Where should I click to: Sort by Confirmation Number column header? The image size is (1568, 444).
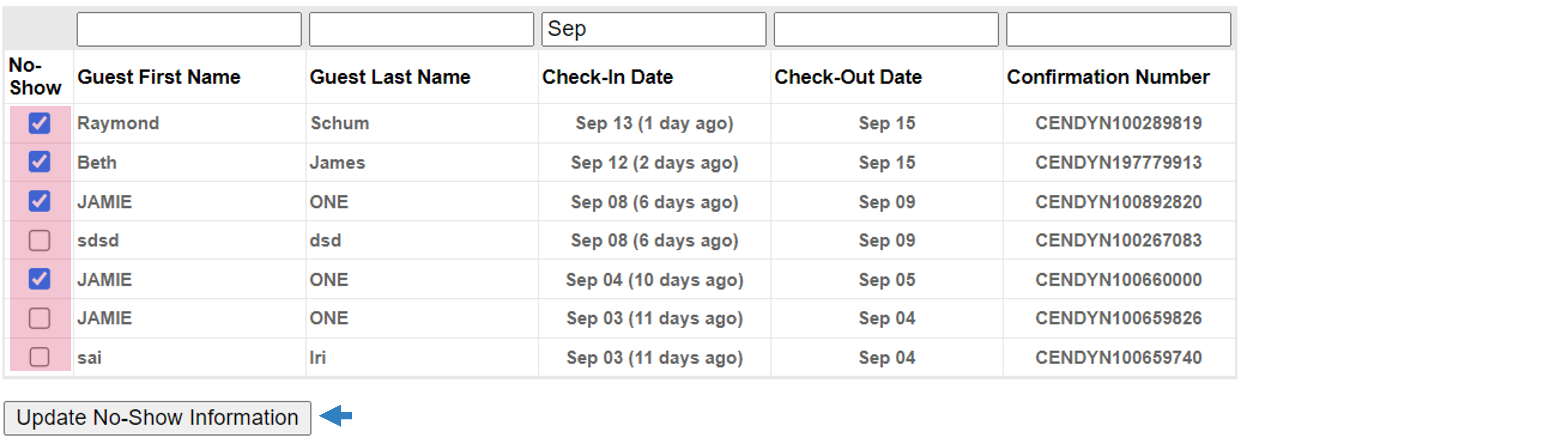point(1108,77)
